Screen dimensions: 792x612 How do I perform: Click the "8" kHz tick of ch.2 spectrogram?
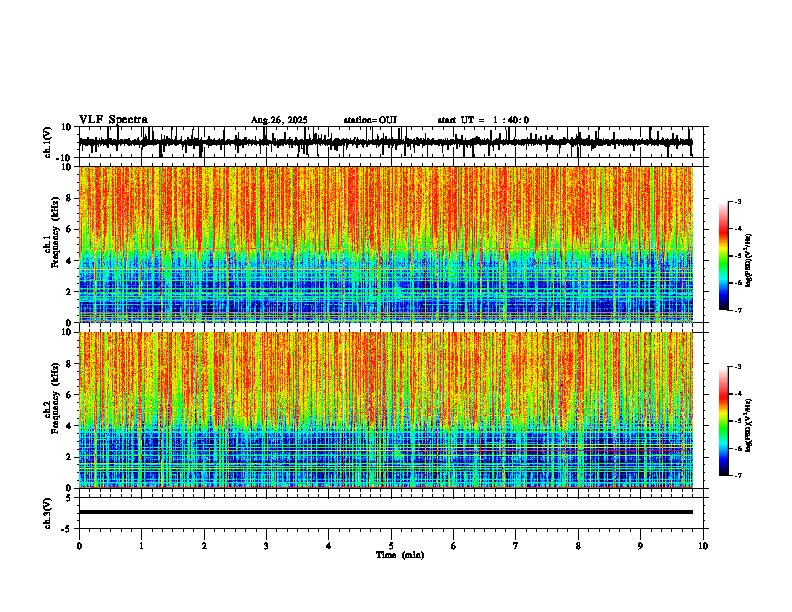(70, 364)
